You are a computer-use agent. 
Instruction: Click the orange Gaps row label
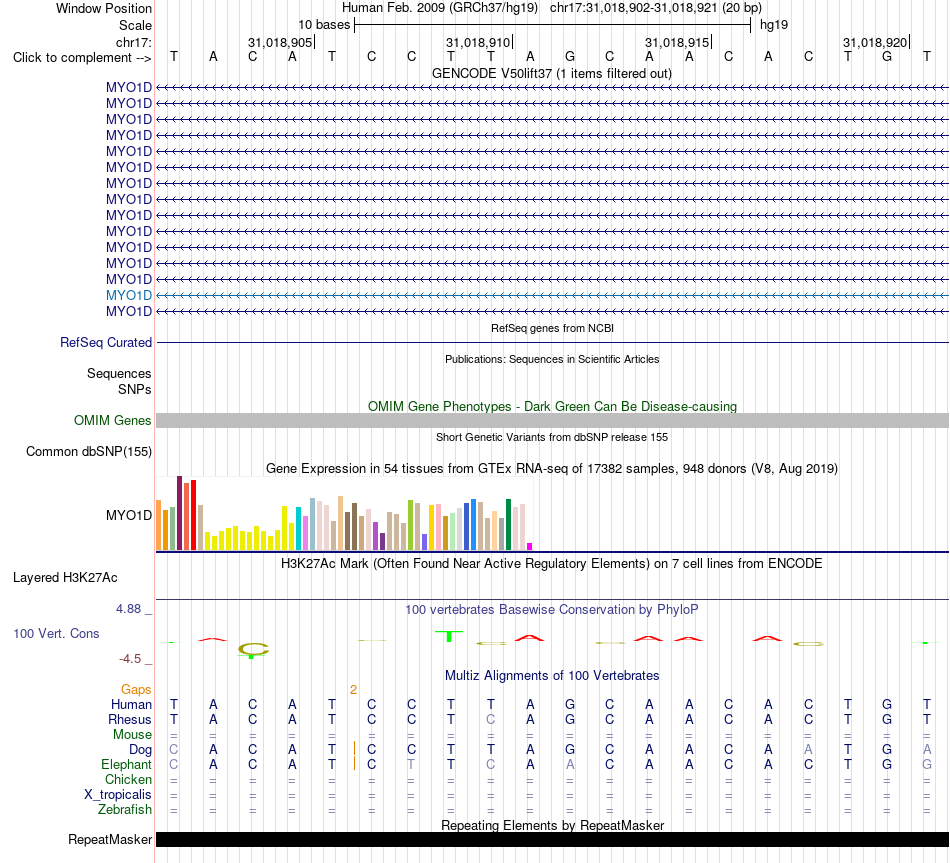click(x=136, y=690)
